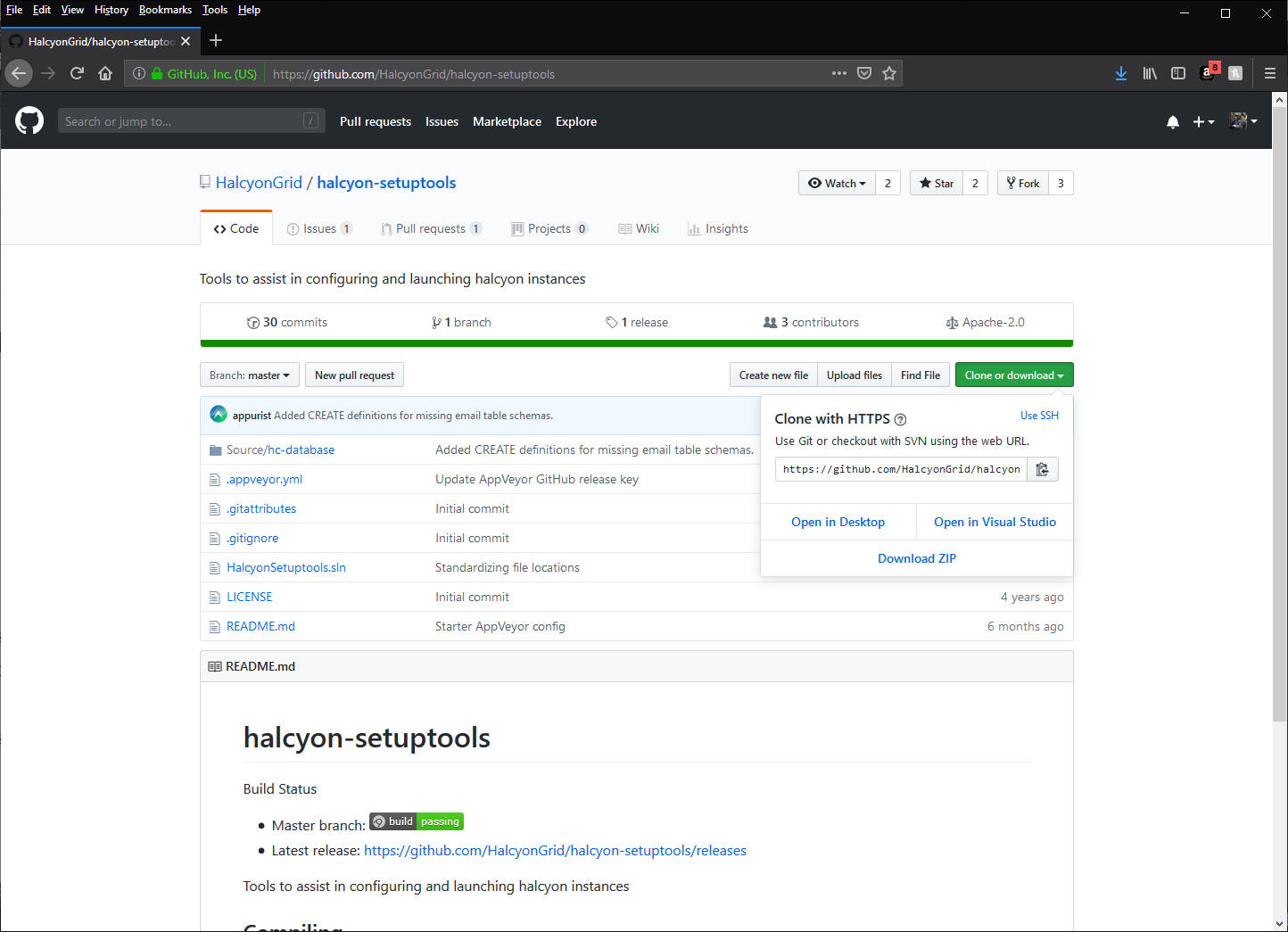Click Create new file
Screen dimensions: 1288x932
tap(773, 375)
